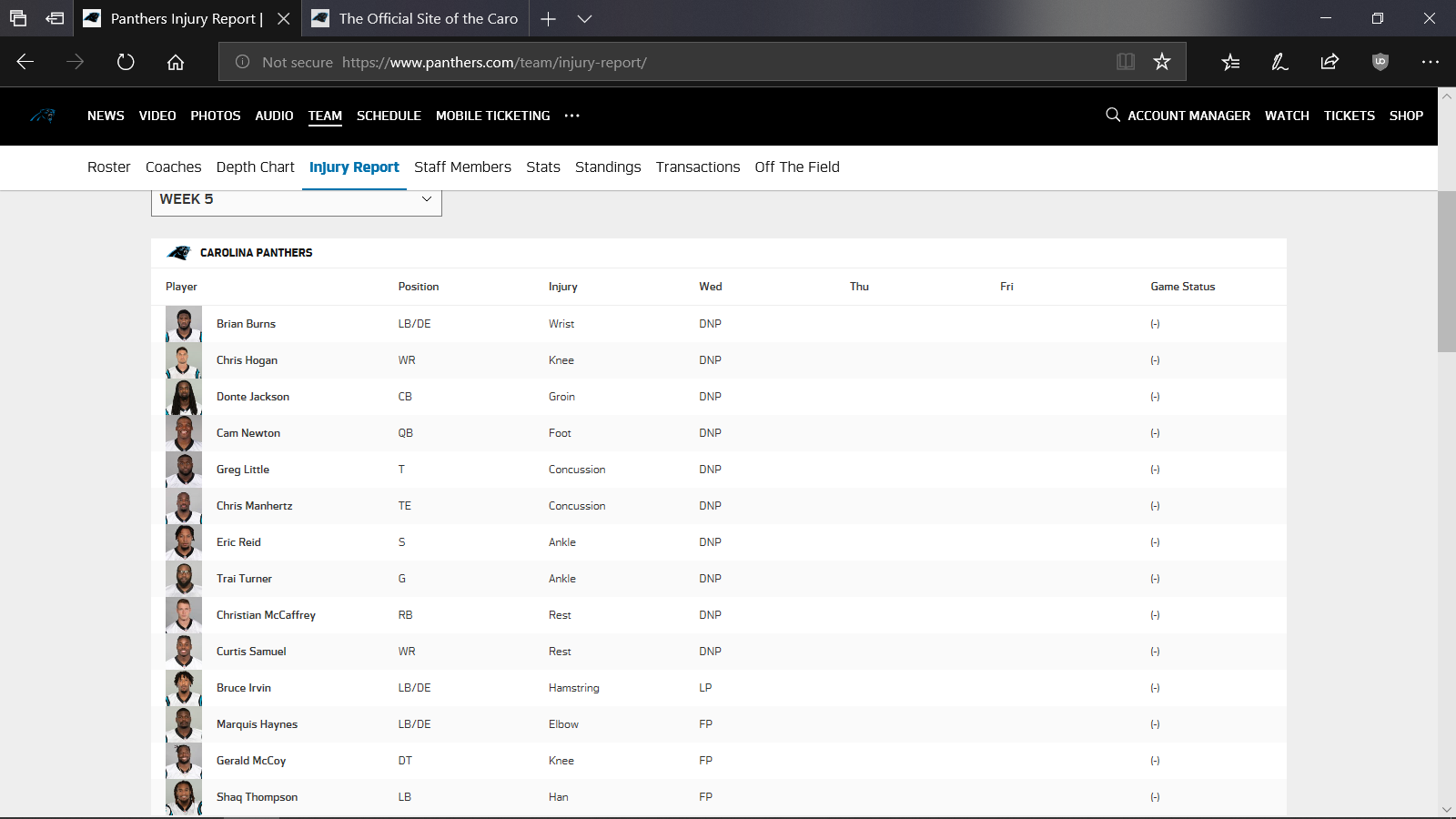Add page to favorites star icon
The image size is (1456, 819).
coord(1161,62)
